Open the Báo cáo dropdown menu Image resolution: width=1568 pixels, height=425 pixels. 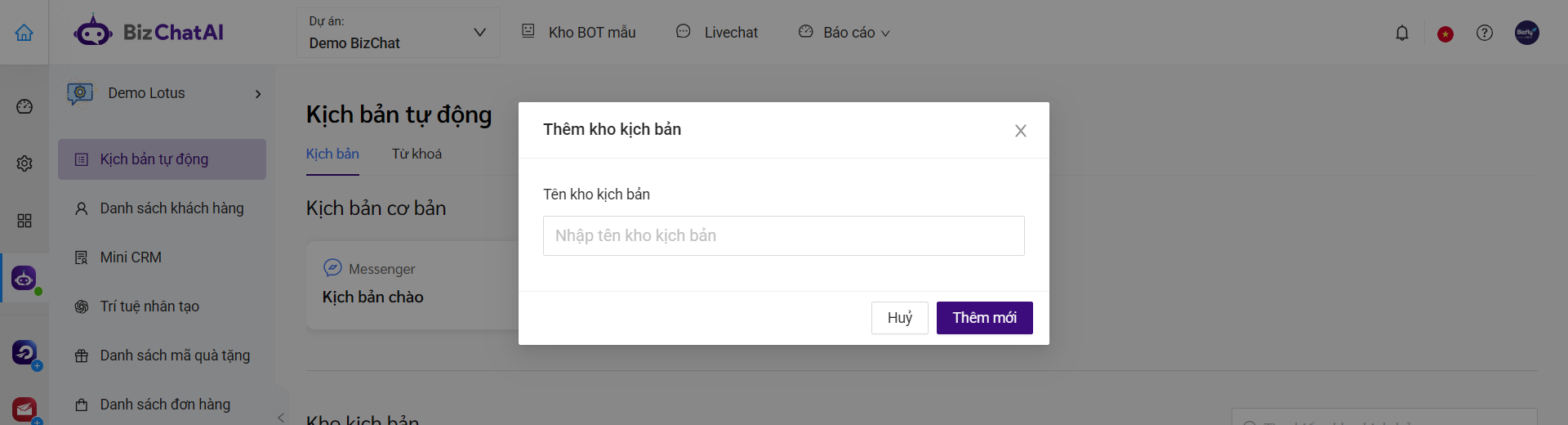click(844, 33)
